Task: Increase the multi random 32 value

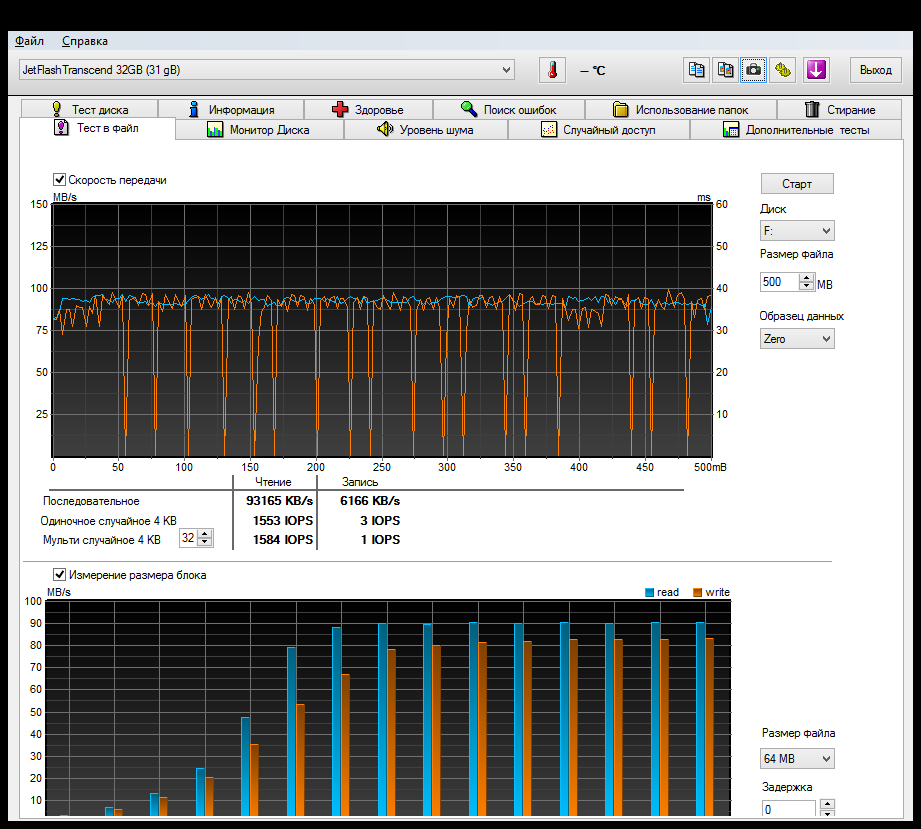Action: [204, 533]
